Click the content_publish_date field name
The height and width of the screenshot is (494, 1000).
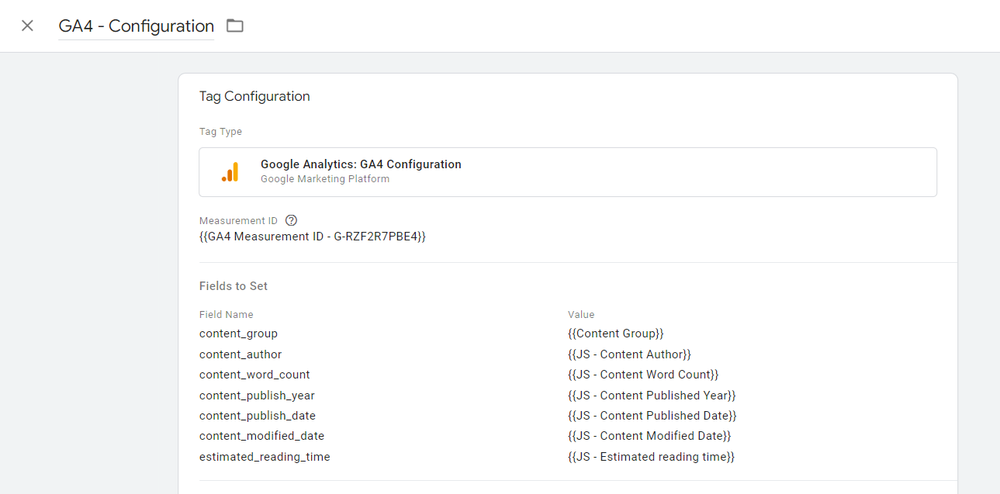point(257,416)
